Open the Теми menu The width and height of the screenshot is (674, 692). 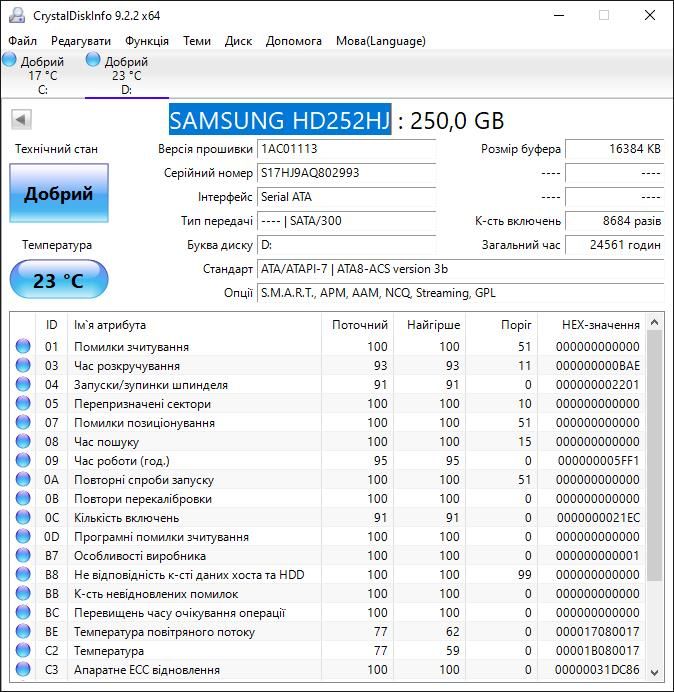coord(197,41)
